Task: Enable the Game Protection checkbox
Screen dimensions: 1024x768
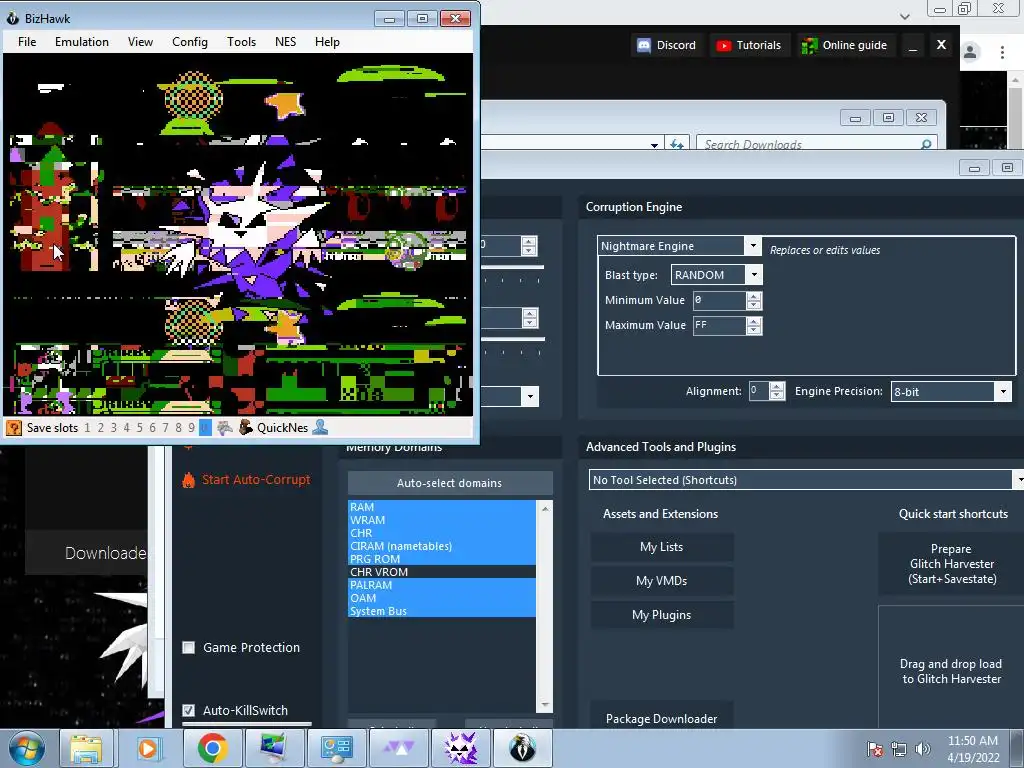Action: click(x=189, y=648)
